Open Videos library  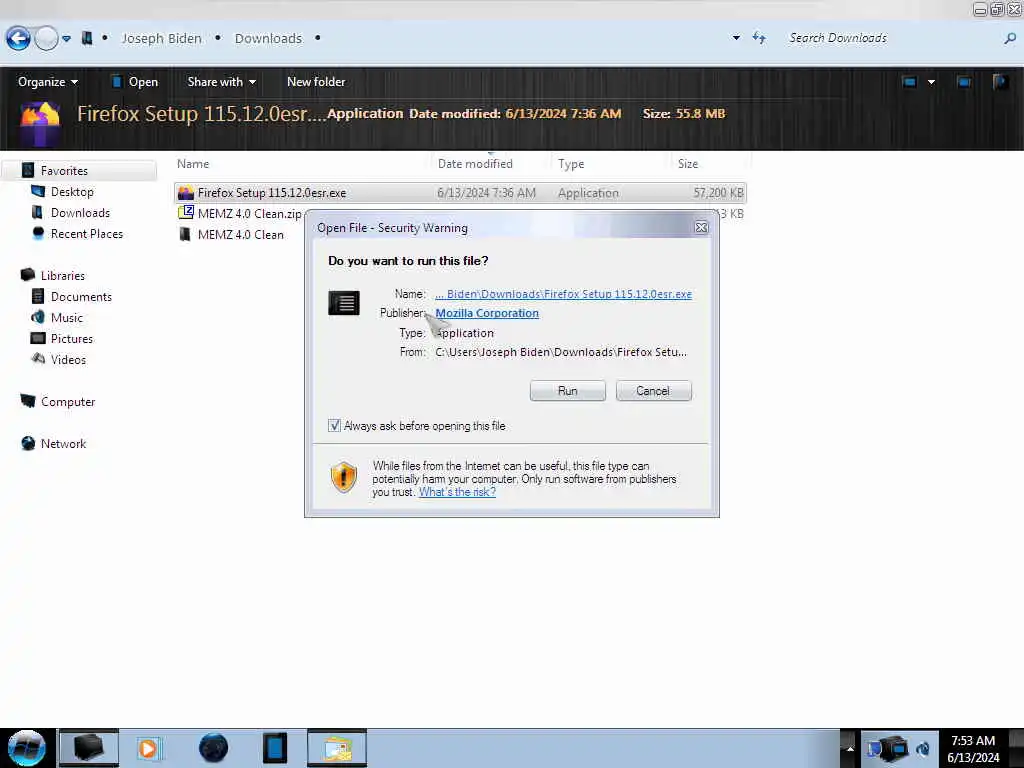(68, 359)
